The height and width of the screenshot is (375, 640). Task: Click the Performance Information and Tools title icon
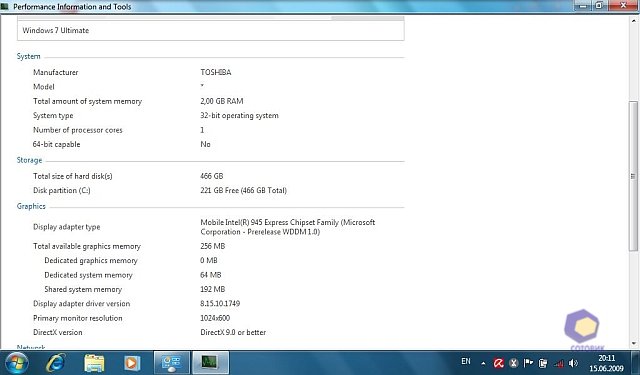5,7
